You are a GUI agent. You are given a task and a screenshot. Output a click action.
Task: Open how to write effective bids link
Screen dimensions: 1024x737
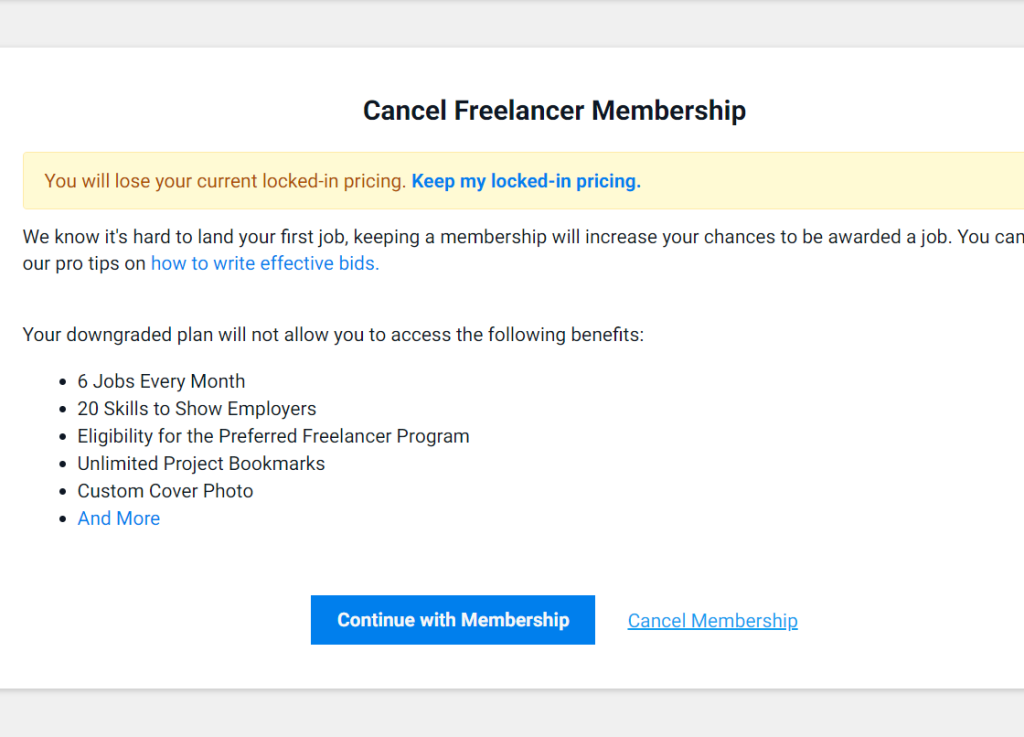click(265, 264)
